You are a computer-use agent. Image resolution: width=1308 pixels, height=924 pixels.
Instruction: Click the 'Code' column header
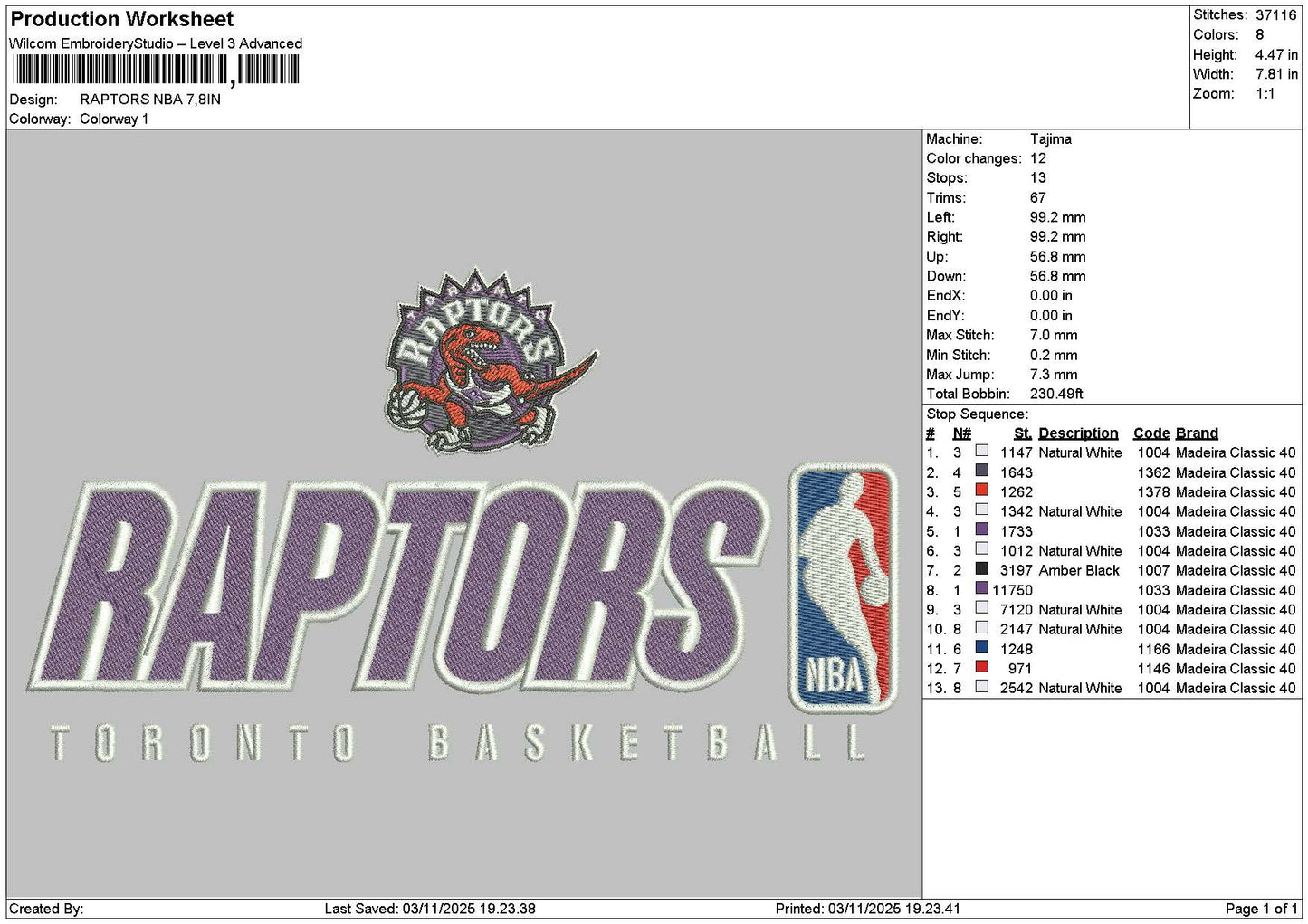(x=1150, y=433)
